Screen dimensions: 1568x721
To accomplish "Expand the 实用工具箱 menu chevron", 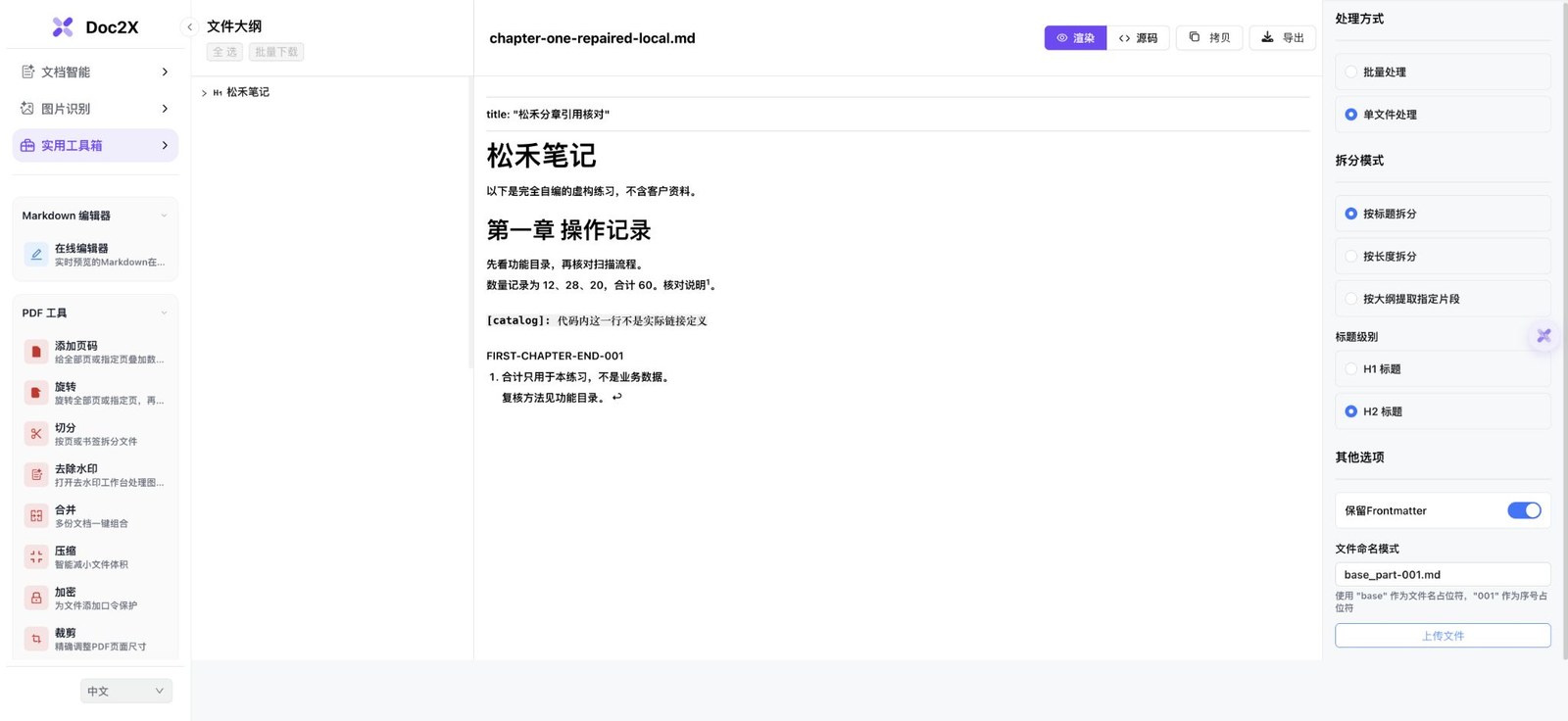I will pyautogui.click(x=165, y=146).
